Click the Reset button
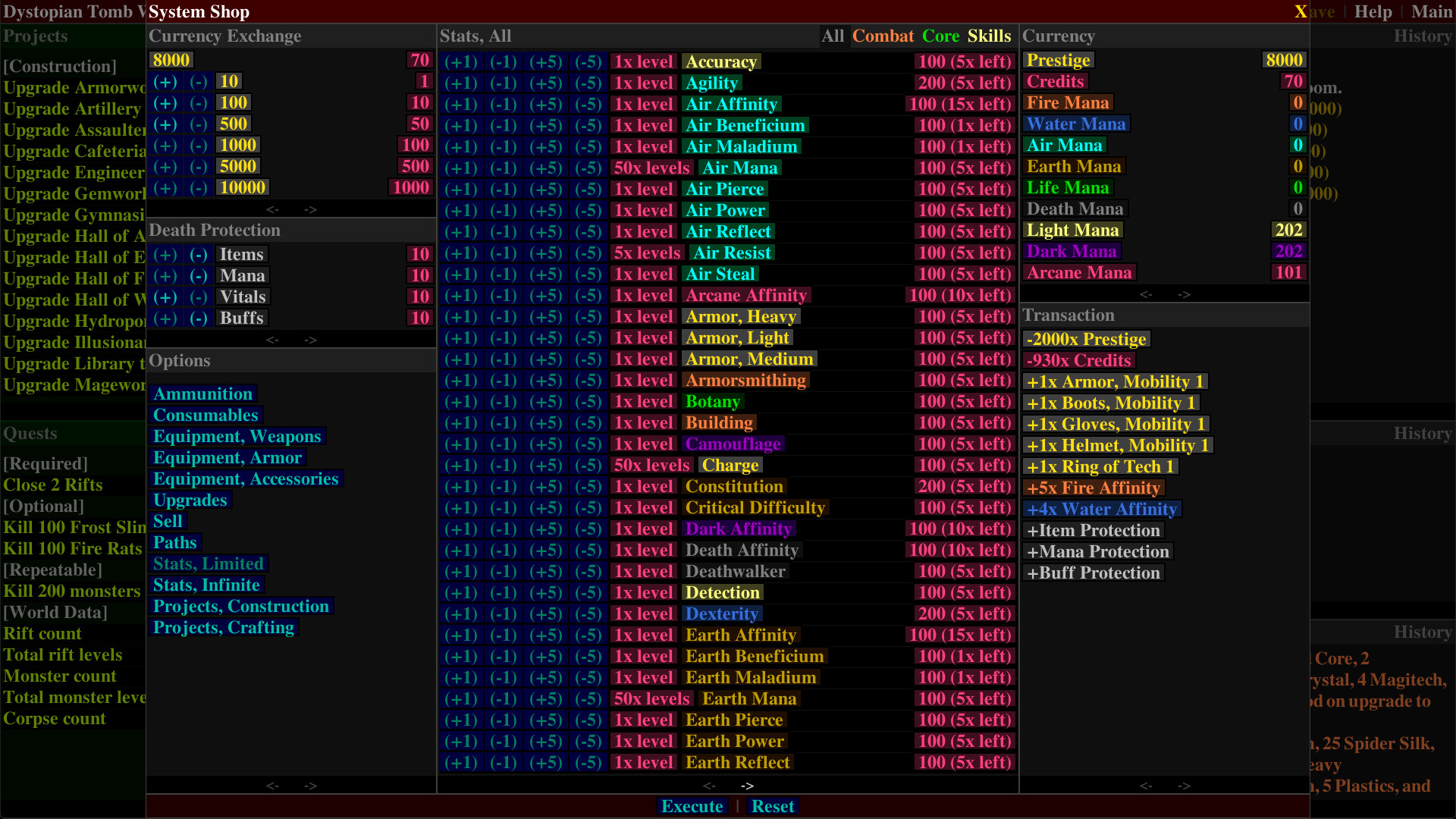 pyautogui.click(x=773, y=806)
